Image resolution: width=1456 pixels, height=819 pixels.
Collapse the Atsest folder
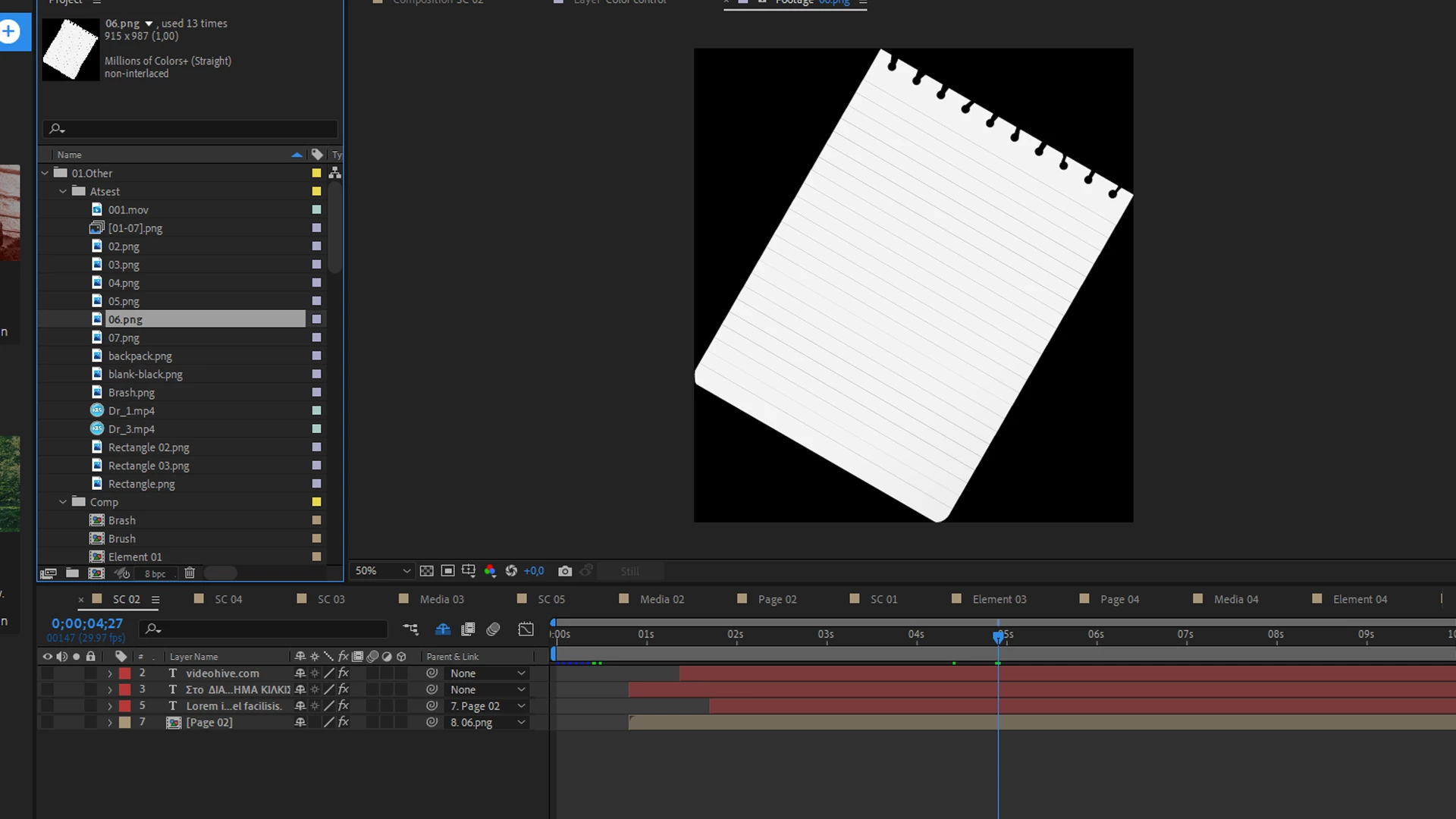(63, 192)
